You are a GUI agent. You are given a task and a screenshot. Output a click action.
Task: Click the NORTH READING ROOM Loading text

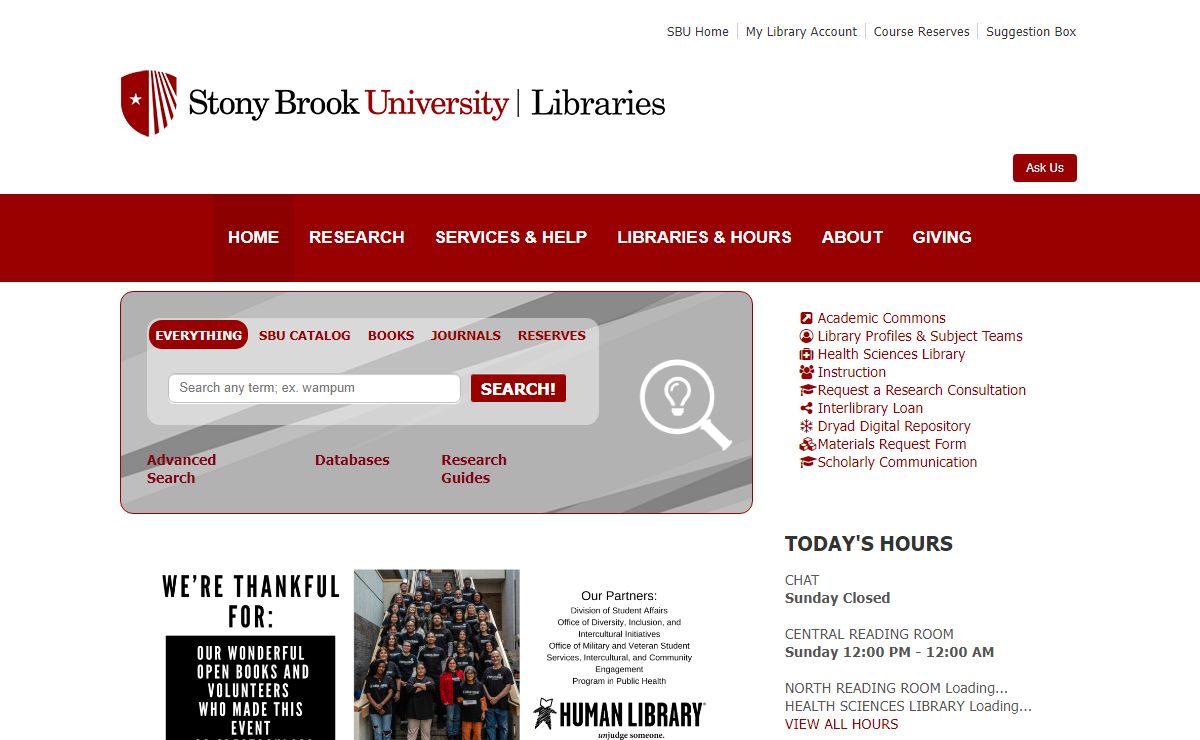pyautogui.click(x=896, y=688)
